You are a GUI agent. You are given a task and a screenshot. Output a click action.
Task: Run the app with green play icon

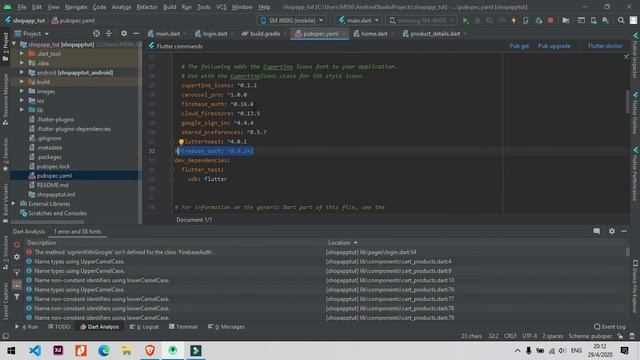click(x=465, y=20)
